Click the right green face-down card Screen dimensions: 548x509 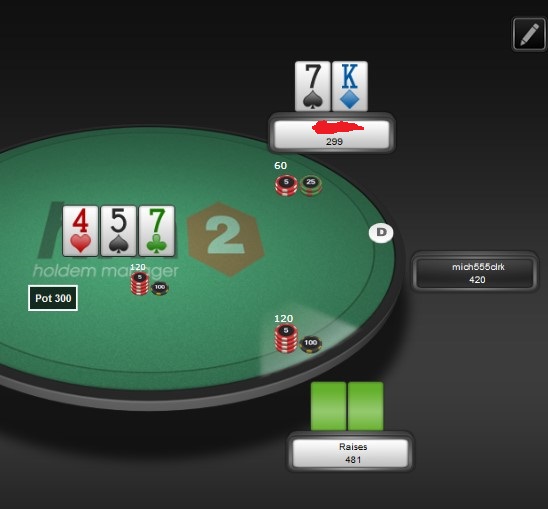(x=366, y=406)
